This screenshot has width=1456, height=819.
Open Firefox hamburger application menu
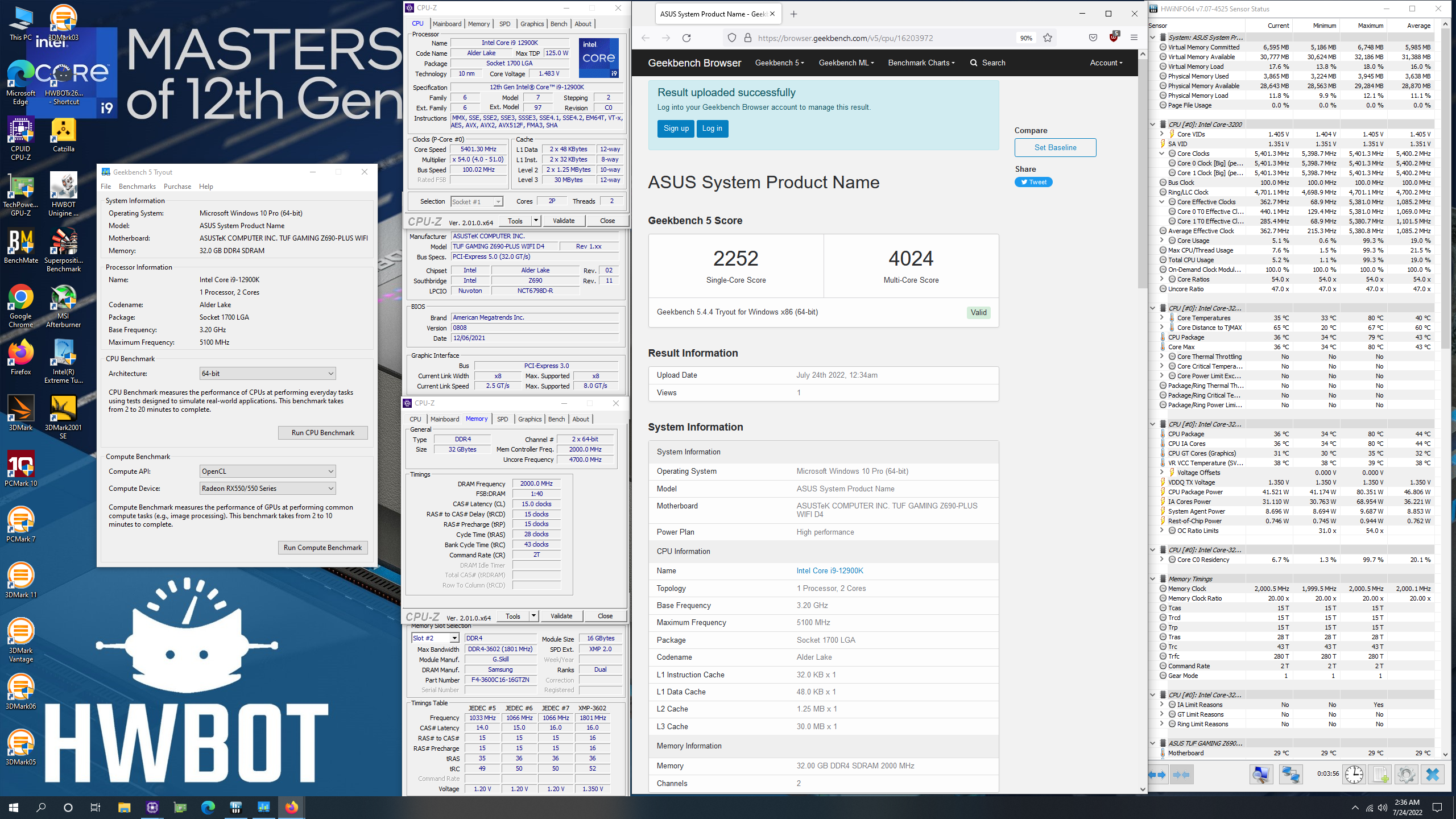click(1134, 38)
